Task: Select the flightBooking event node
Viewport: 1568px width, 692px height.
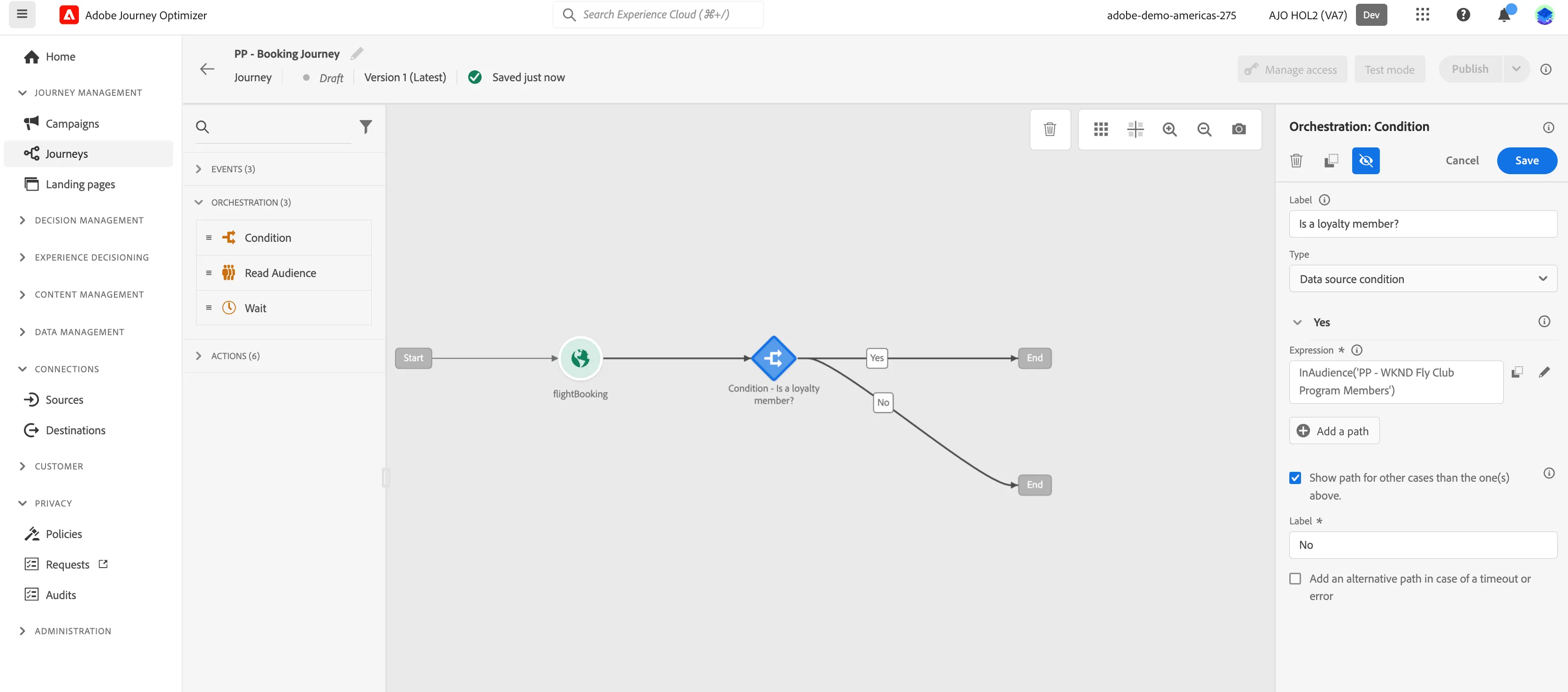Action: [580, 358]
